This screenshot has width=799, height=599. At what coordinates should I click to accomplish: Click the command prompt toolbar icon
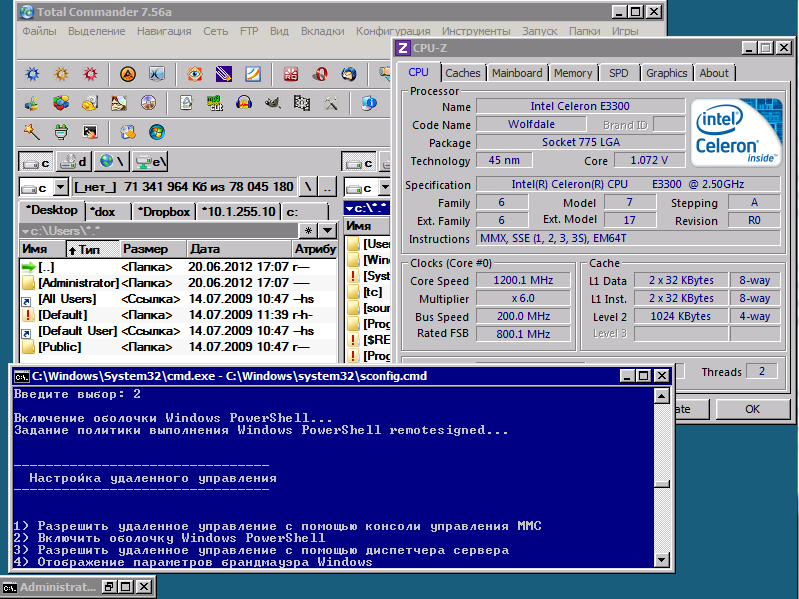90,132
